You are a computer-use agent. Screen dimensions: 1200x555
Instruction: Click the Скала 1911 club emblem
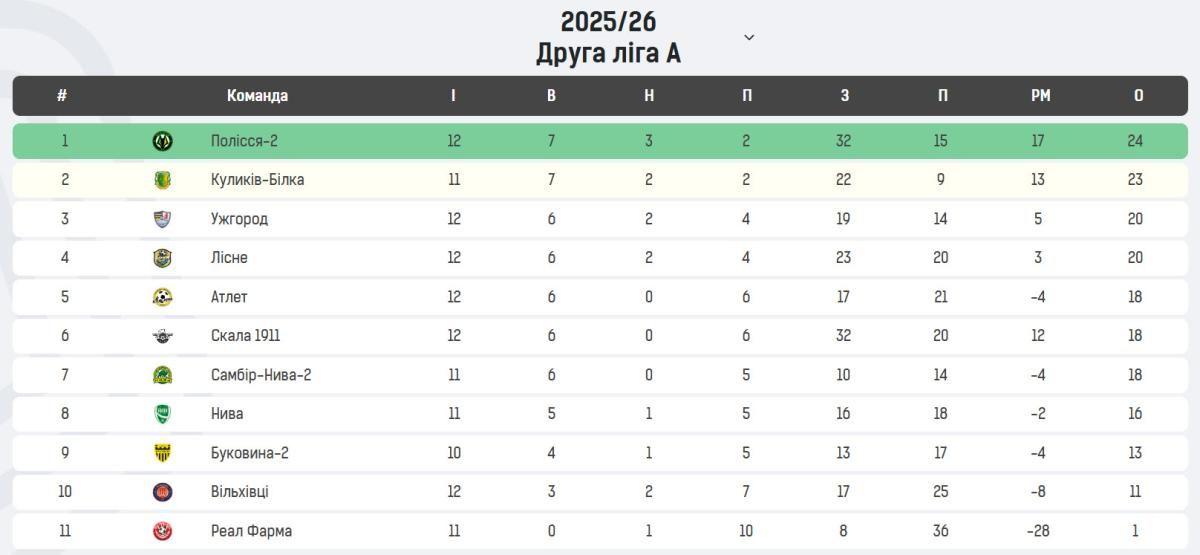tap(162, 336)
